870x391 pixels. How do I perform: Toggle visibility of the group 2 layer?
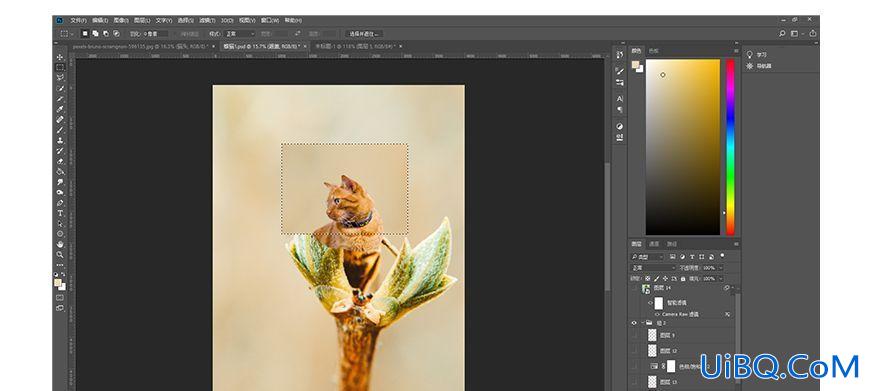tap(634, 323)
